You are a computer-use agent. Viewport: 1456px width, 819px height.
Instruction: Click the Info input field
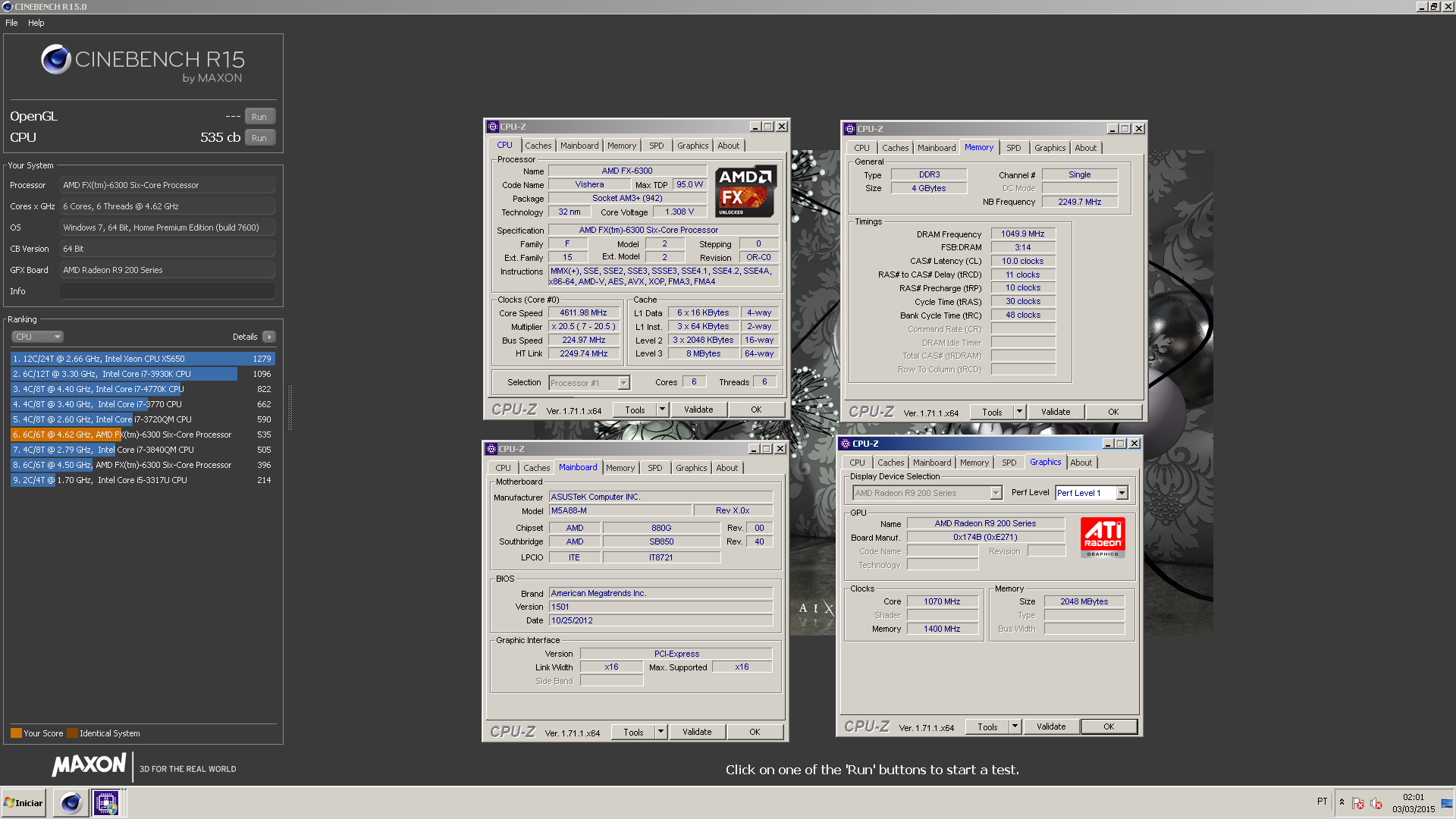168,291
